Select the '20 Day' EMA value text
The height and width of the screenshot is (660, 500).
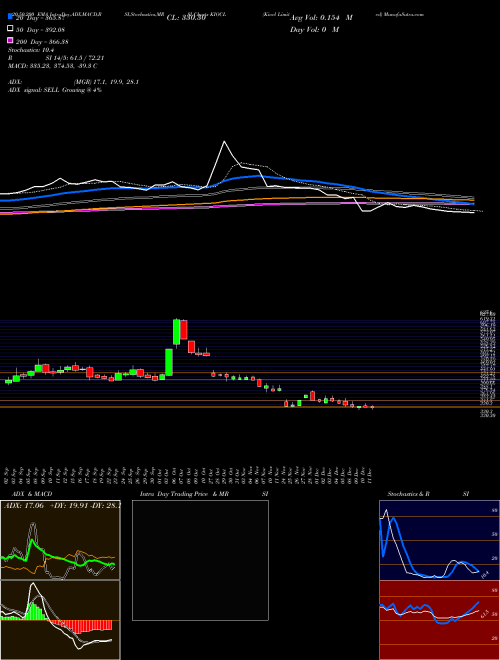[x=41, y=17]
